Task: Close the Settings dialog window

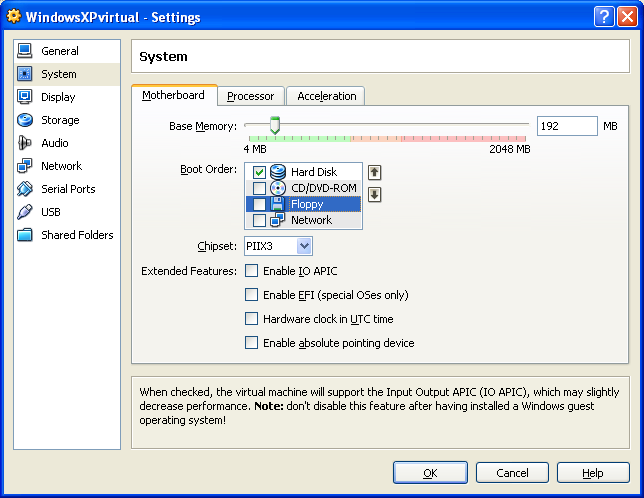Action: 627,17
